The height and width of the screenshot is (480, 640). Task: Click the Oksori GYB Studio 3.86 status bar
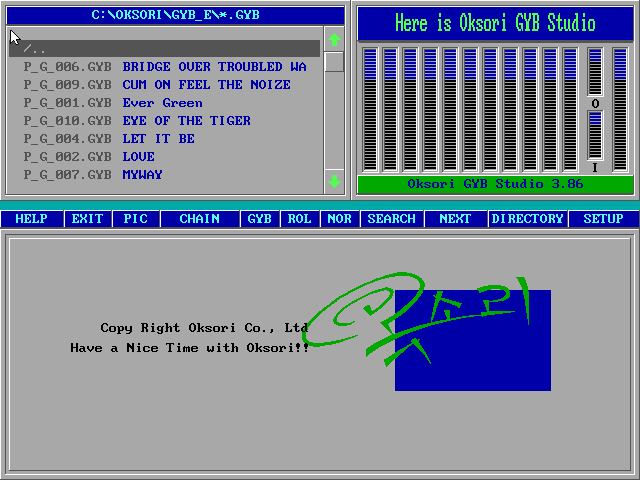495,184
